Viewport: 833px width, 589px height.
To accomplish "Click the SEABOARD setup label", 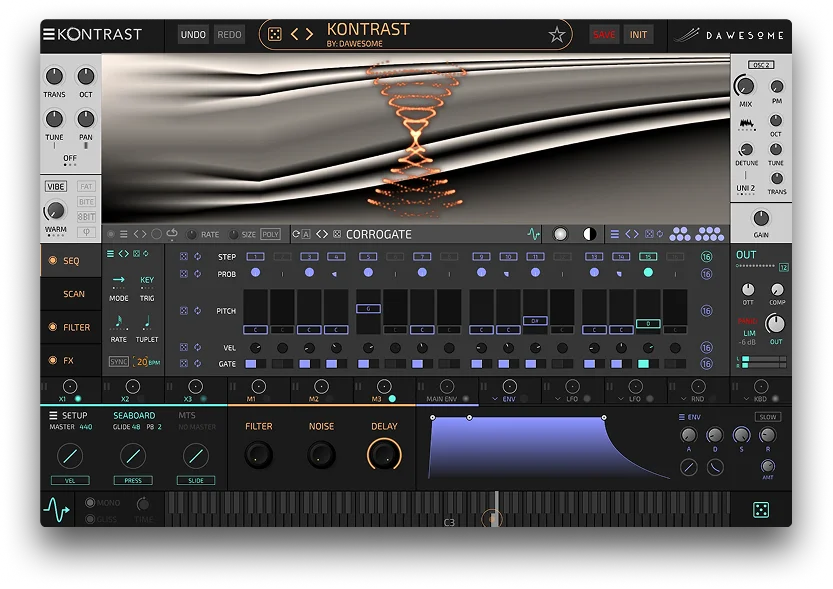I will click(x=134, y=415).
